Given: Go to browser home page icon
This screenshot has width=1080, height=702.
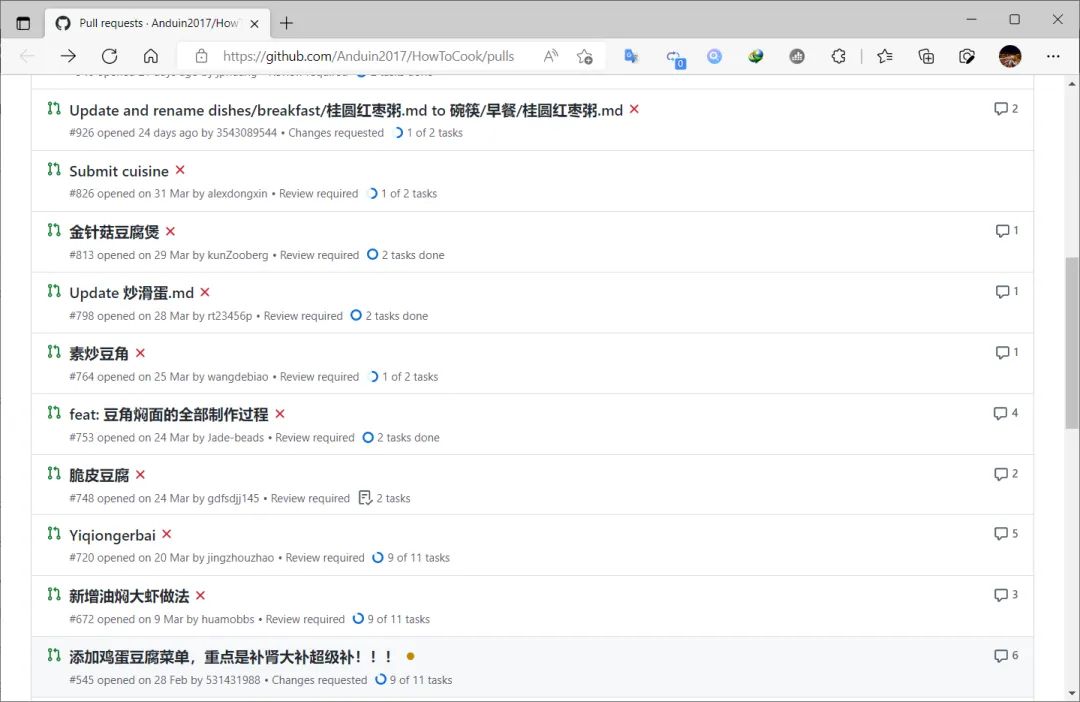Looking at the screenshot, I should click(151, 56).
